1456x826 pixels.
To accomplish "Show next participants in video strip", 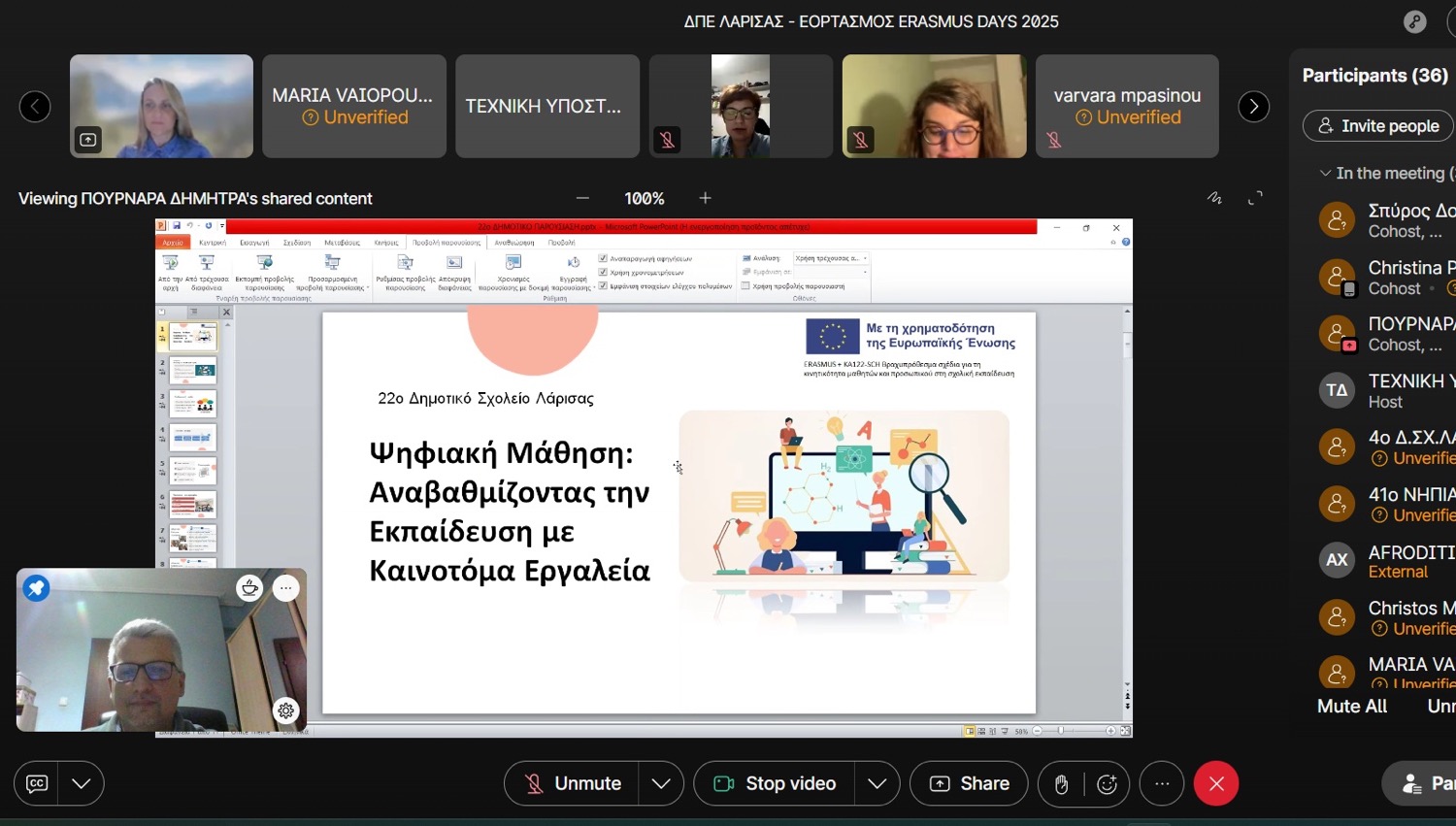I will (x=1253, y=107).
